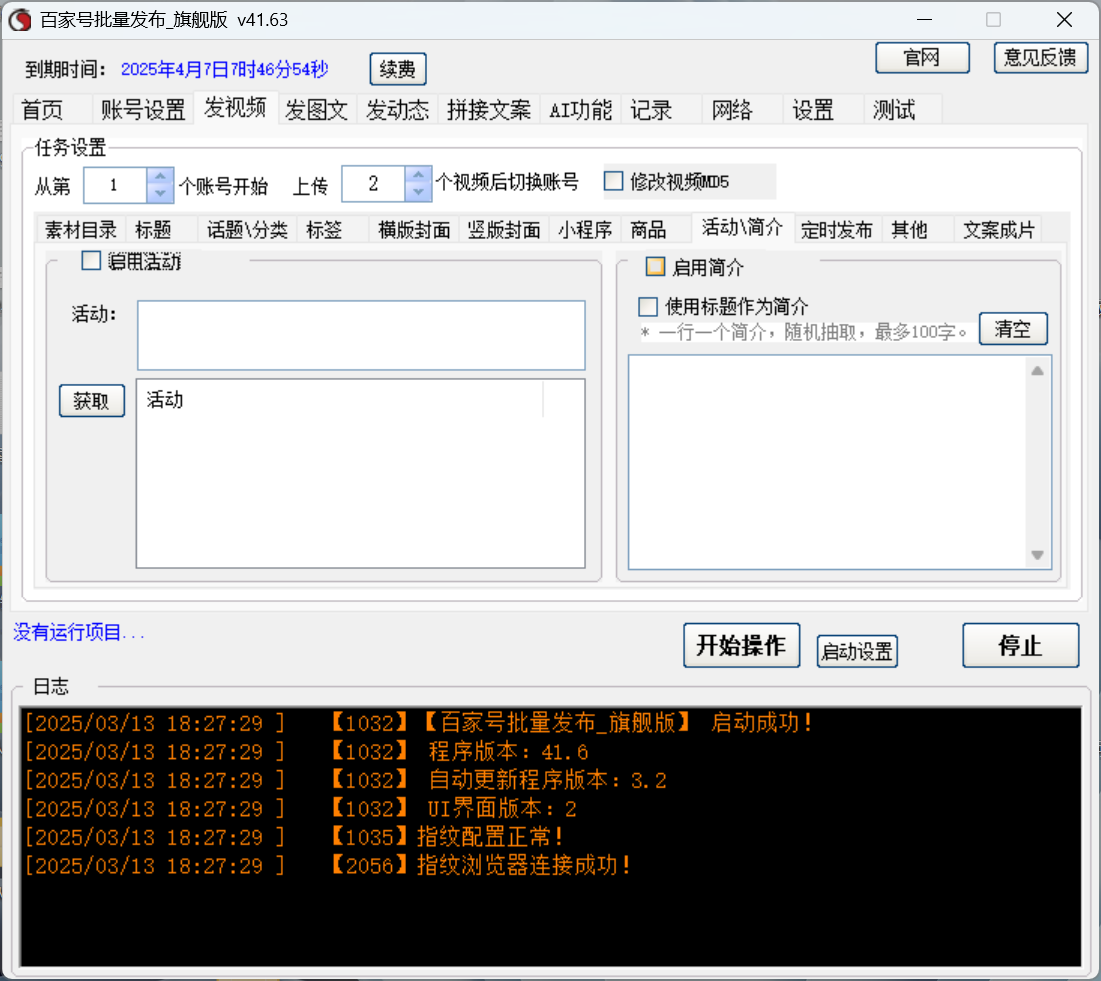Increase the starting account number
Viewport: 1101px width, 981px height.
[160, 176]
